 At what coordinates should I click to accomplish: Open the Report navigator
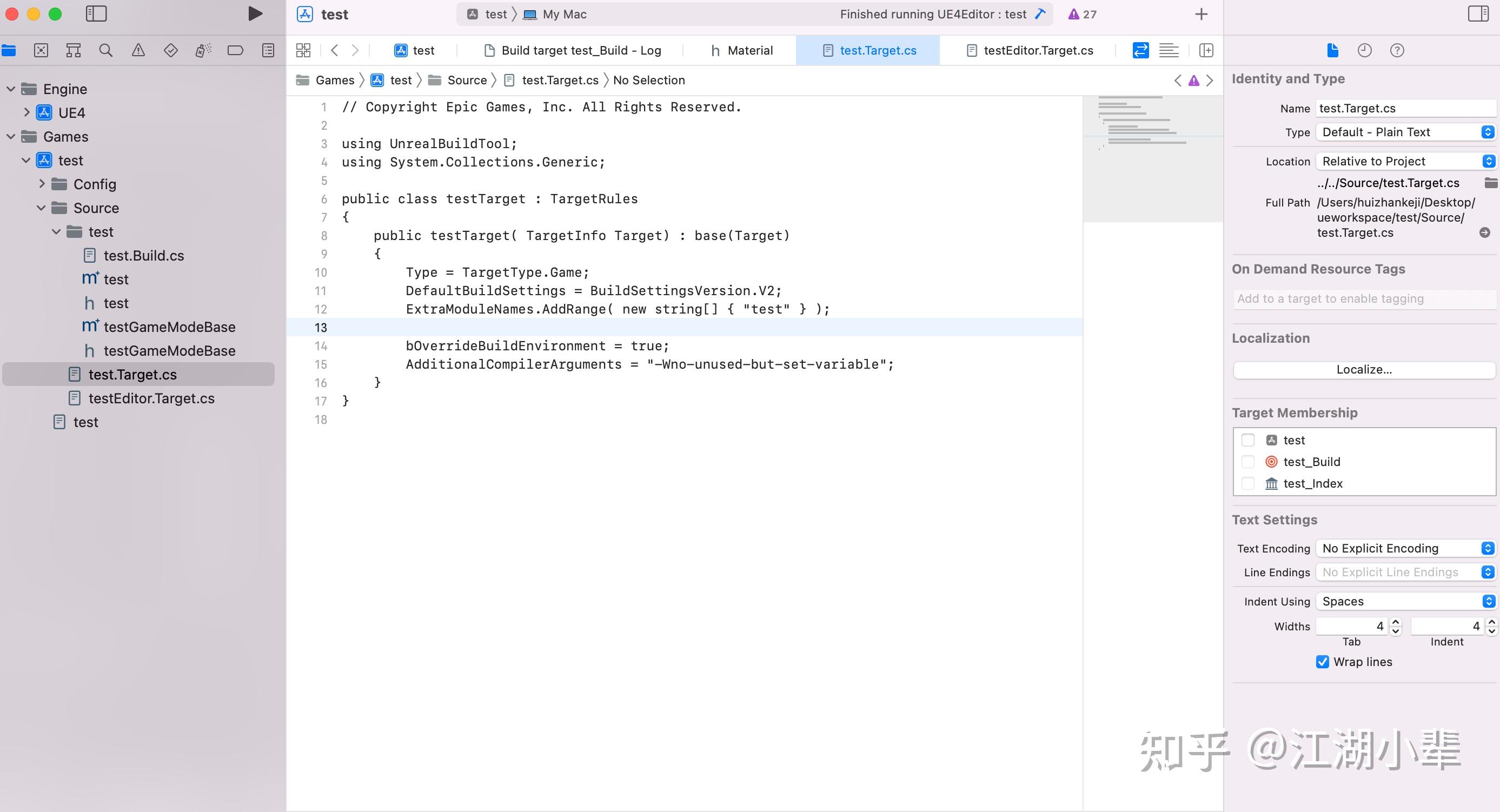pyautogui.click(x=268, y=51)
